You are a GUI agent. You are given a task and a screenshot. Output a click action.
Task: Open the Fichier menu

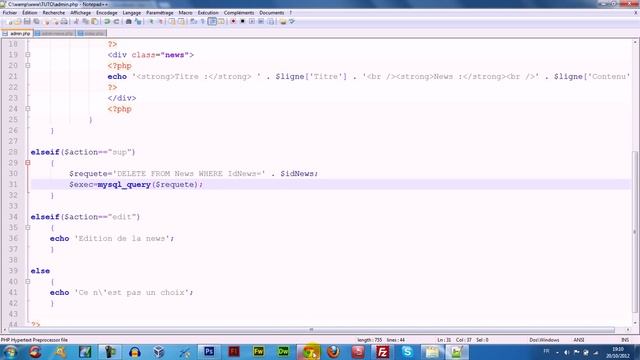10,13
